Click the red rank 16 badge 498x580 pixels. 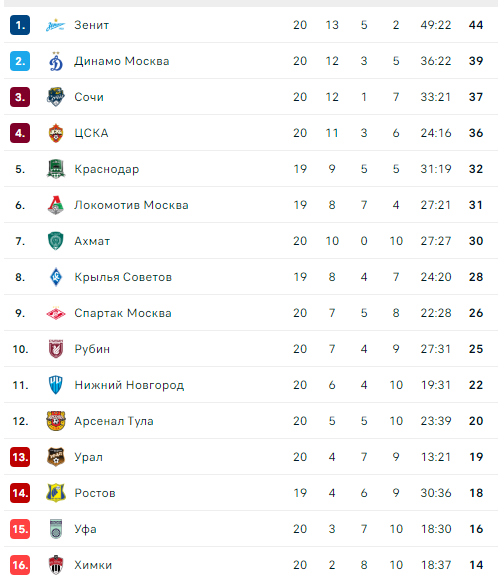pos(20,565)
